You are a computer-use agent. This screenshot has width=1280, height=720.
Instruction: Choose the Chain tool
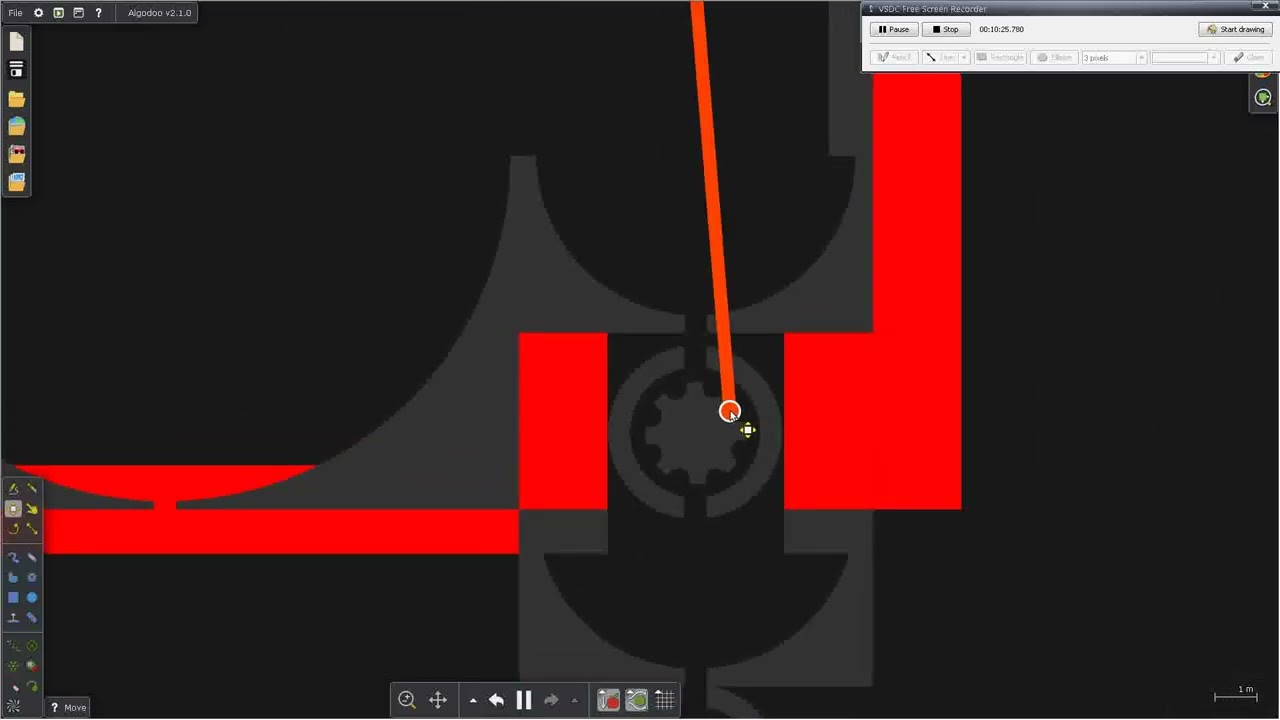click(x=32, y=618)
